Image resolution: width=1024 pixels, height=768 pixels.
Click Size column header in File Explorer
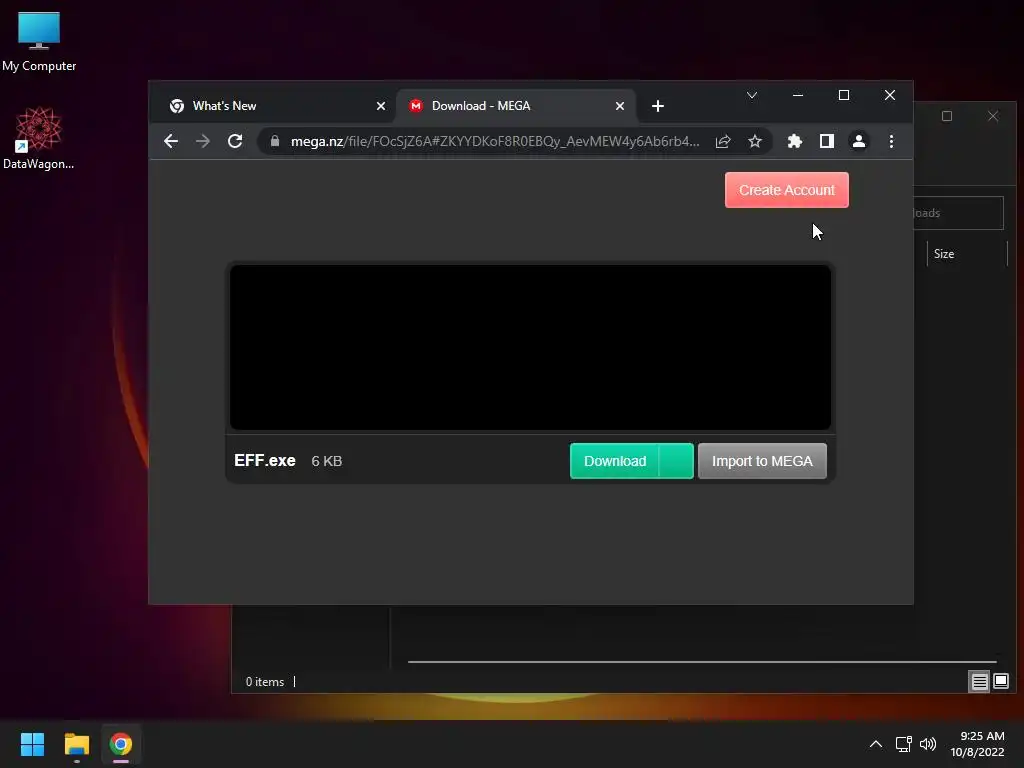click(x=967, y=254)
